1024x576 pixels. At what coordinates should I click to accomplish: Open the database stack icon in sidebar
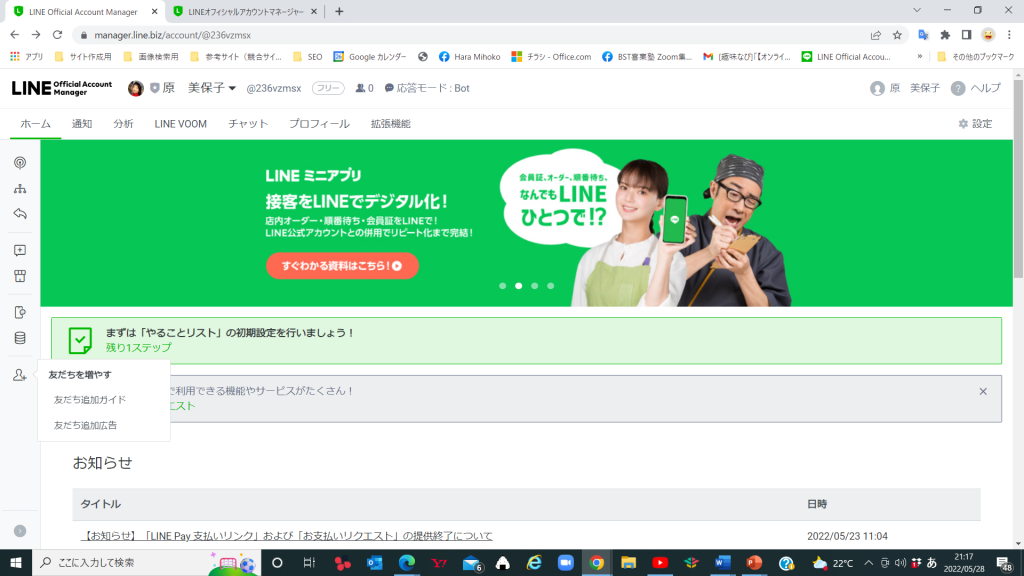pos(20,338)
